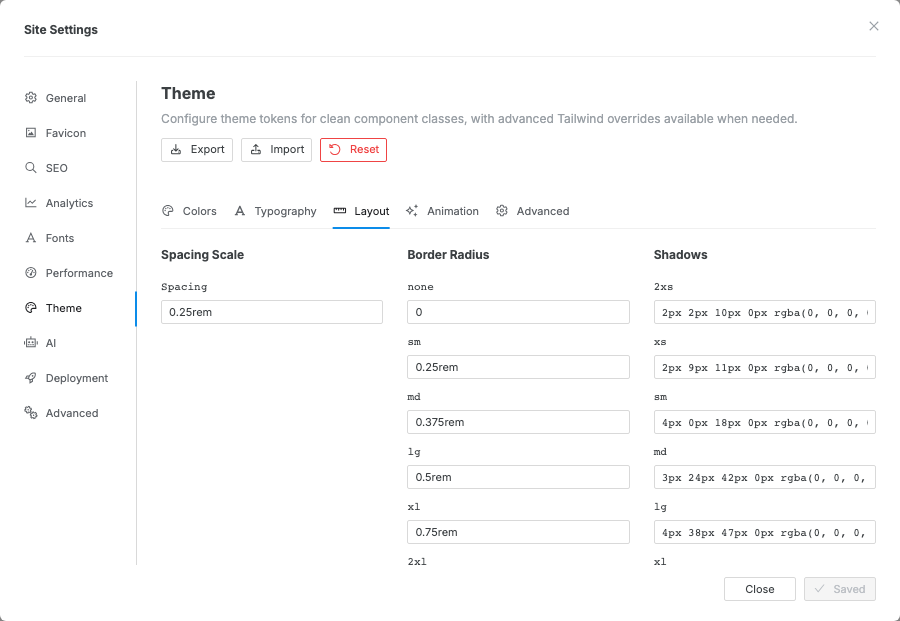Click the Performance gauge icon
The image size is (900, 621).
30,273
